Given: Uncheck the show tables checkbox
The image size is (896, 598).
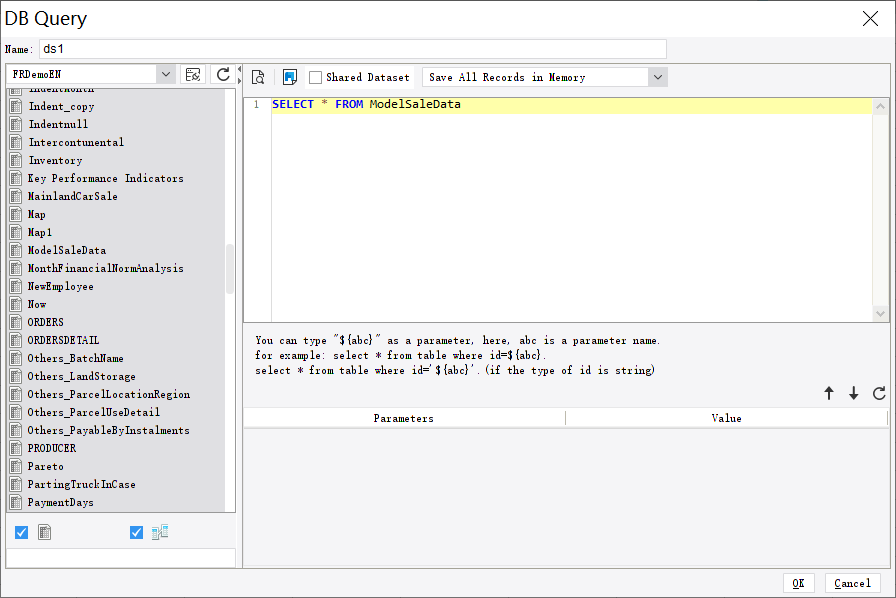Looking at the screenshot, I should pos(21,533).
